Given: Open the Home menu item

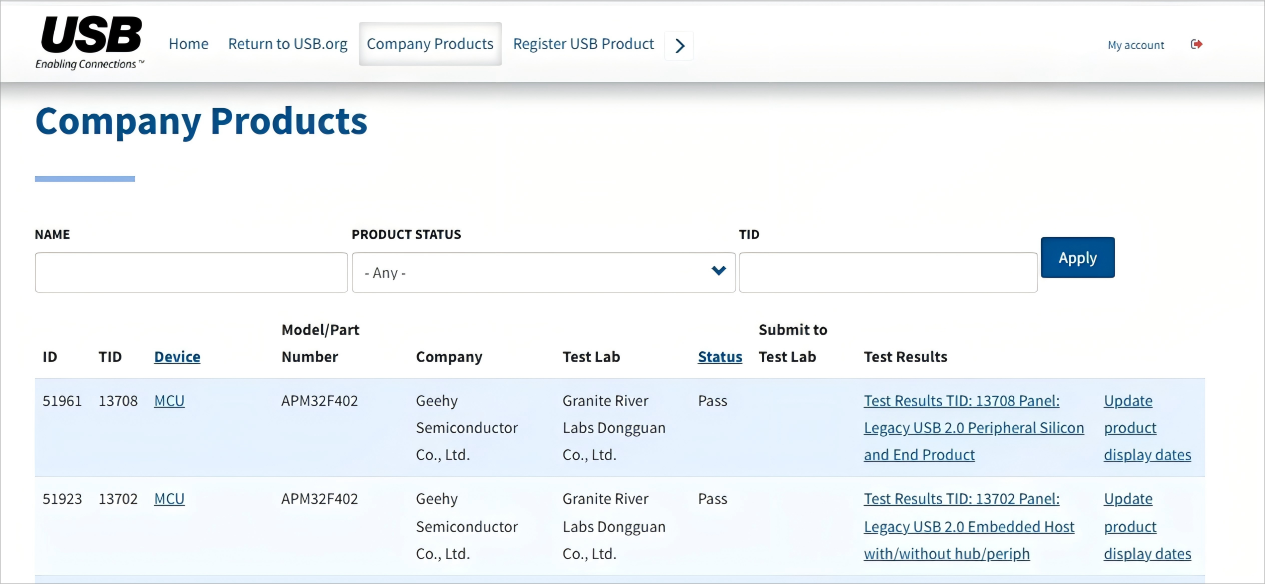Looking at the screenshot, I should tap(188, 44).
